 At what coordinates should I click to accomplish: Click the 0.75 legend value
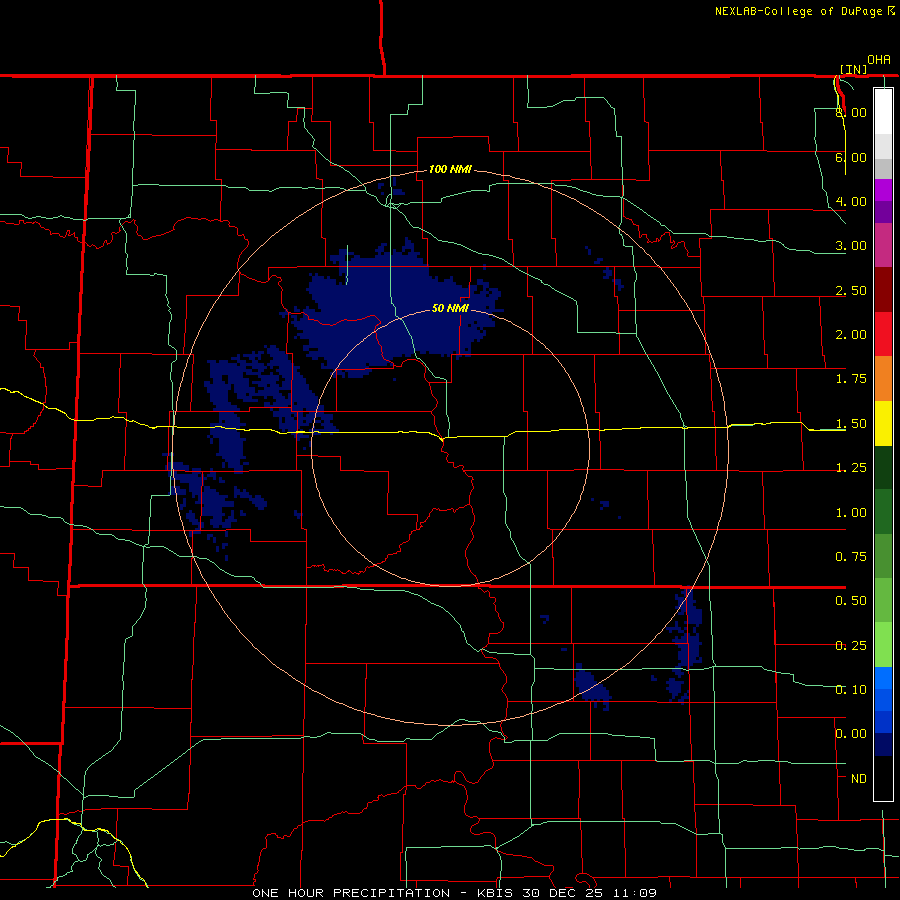[x=851, y=557]
